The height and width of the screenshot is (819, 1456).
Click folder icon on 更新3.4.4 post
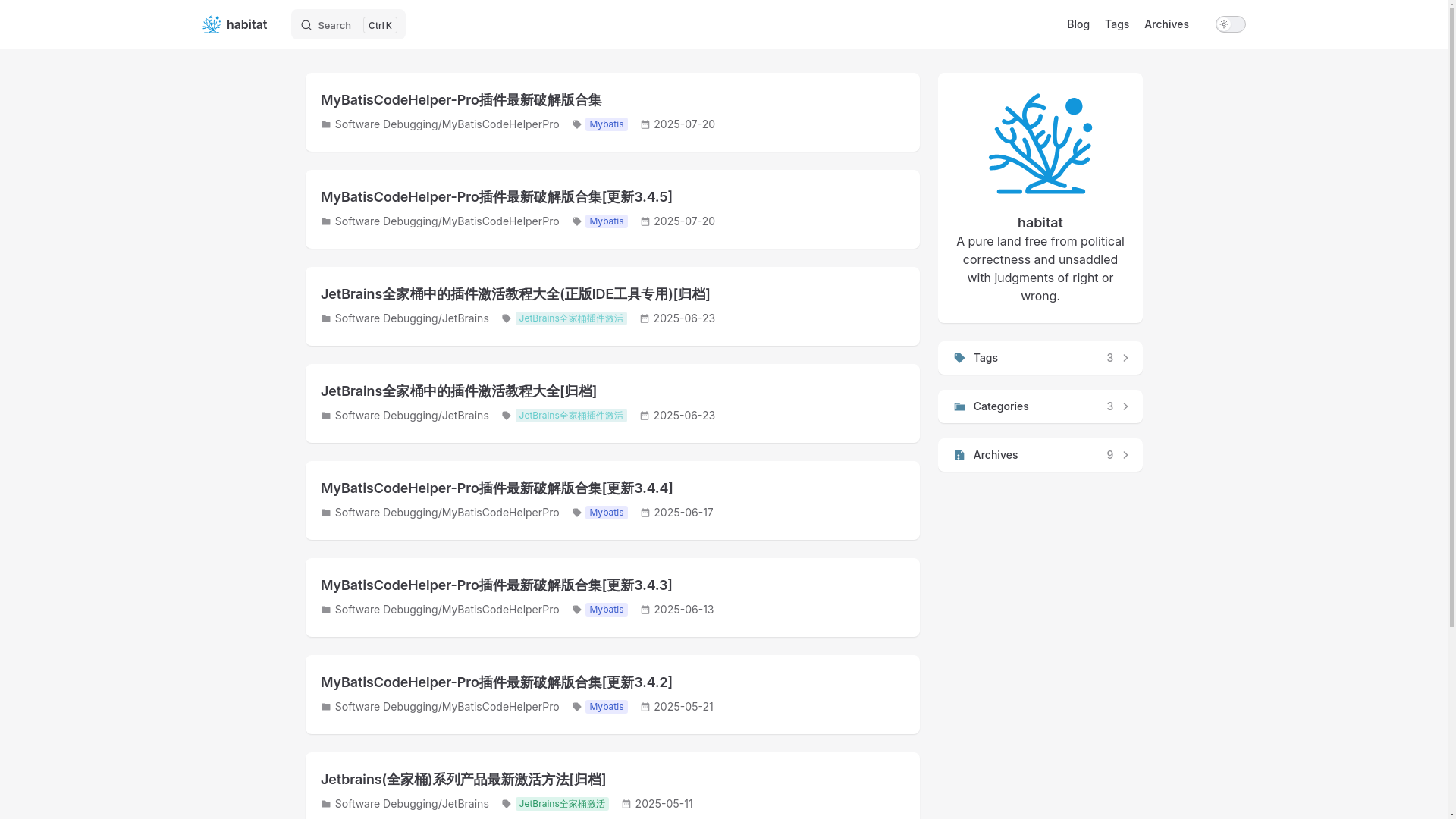326,513
